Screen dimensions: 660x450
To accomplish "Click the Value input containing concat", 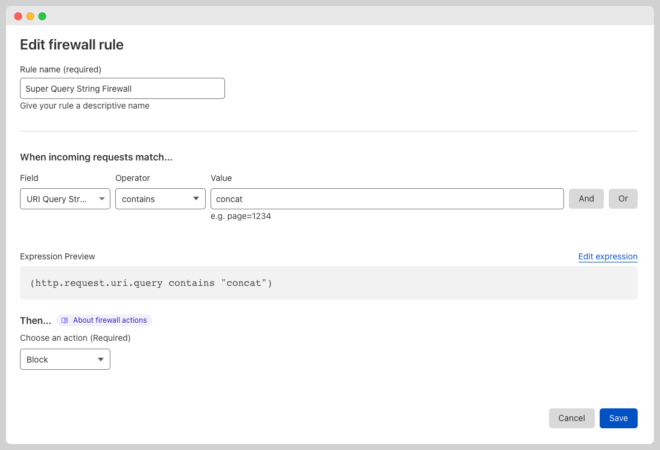I will click(387, 199).
